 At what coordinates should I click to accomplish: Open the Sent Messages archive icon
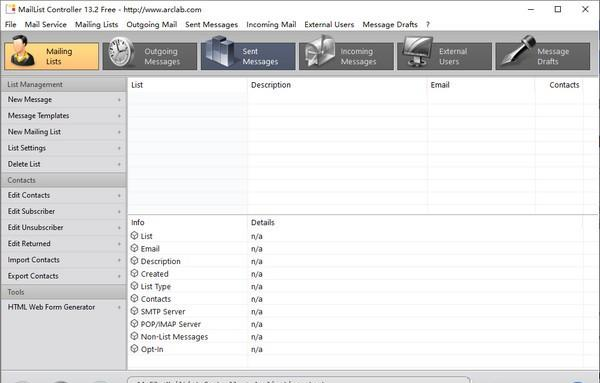click(219, 52)
